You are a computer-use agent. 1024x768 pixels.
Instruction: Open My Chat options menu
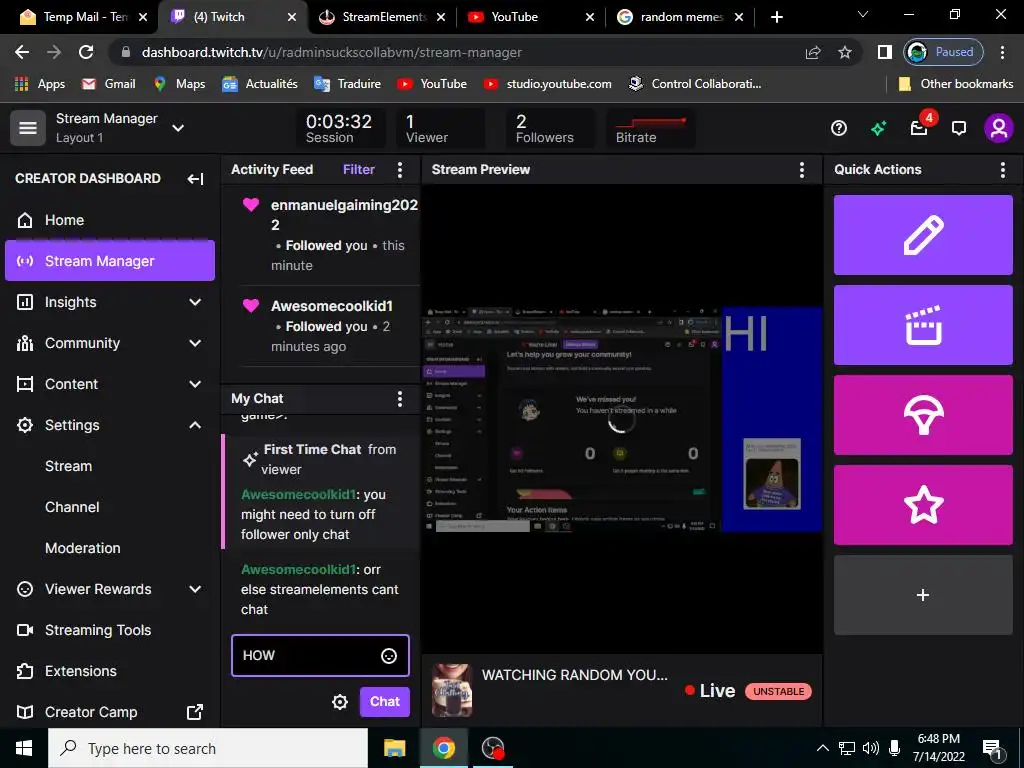point(400,398)
